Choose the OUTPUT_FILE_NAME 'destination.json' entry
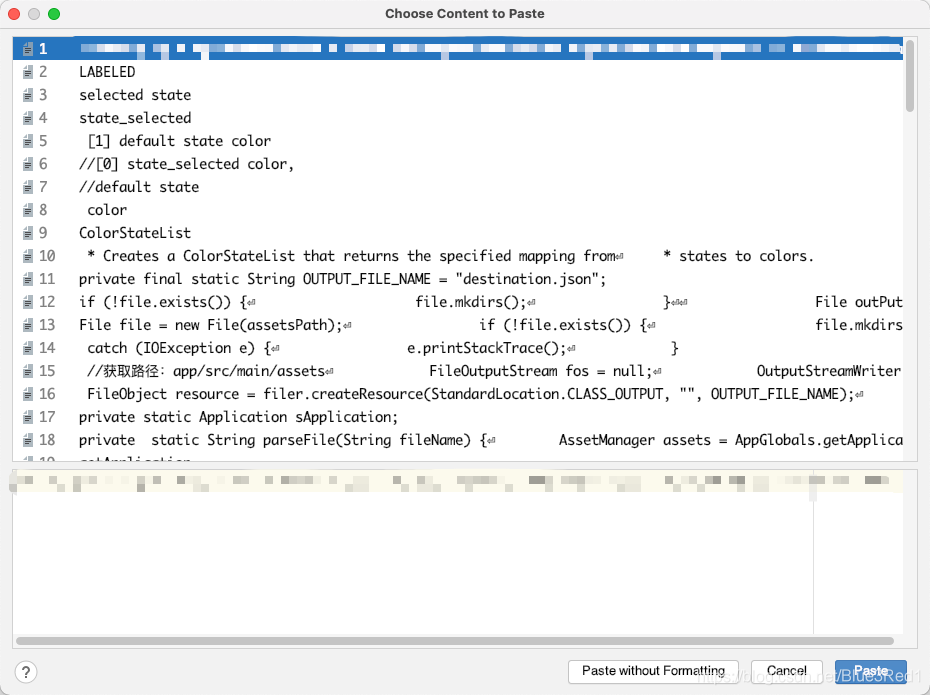 tap(458, 279)
